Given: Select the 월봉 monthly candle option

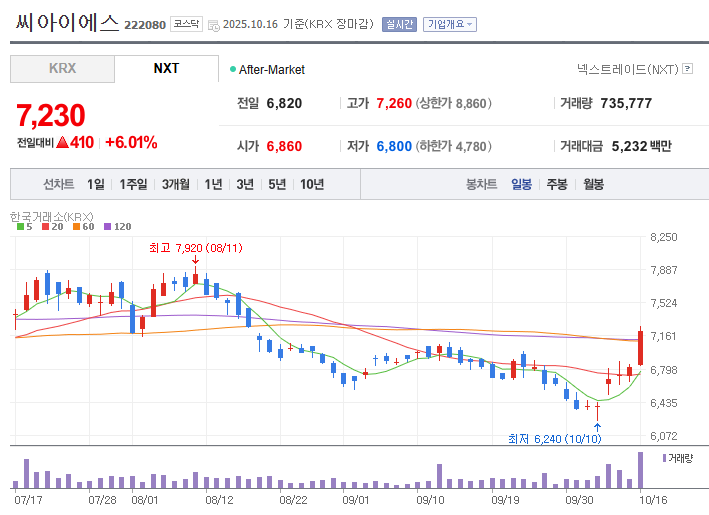Looking at the screenshot, I should click(593, 184).
